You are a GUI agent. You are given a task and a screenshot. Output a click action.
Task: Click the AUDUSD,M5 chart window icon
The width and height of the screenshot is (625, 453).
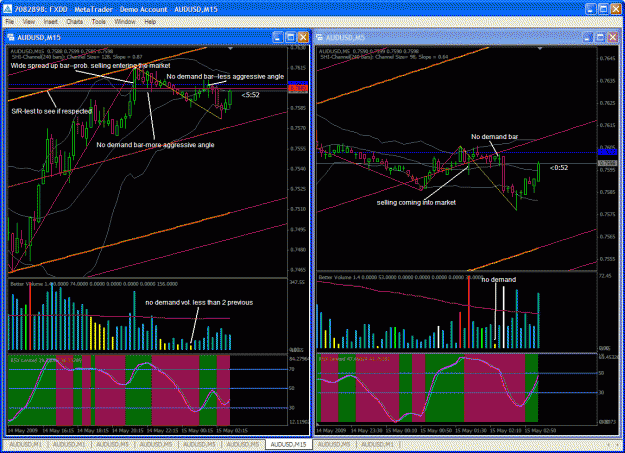point(319,37)
